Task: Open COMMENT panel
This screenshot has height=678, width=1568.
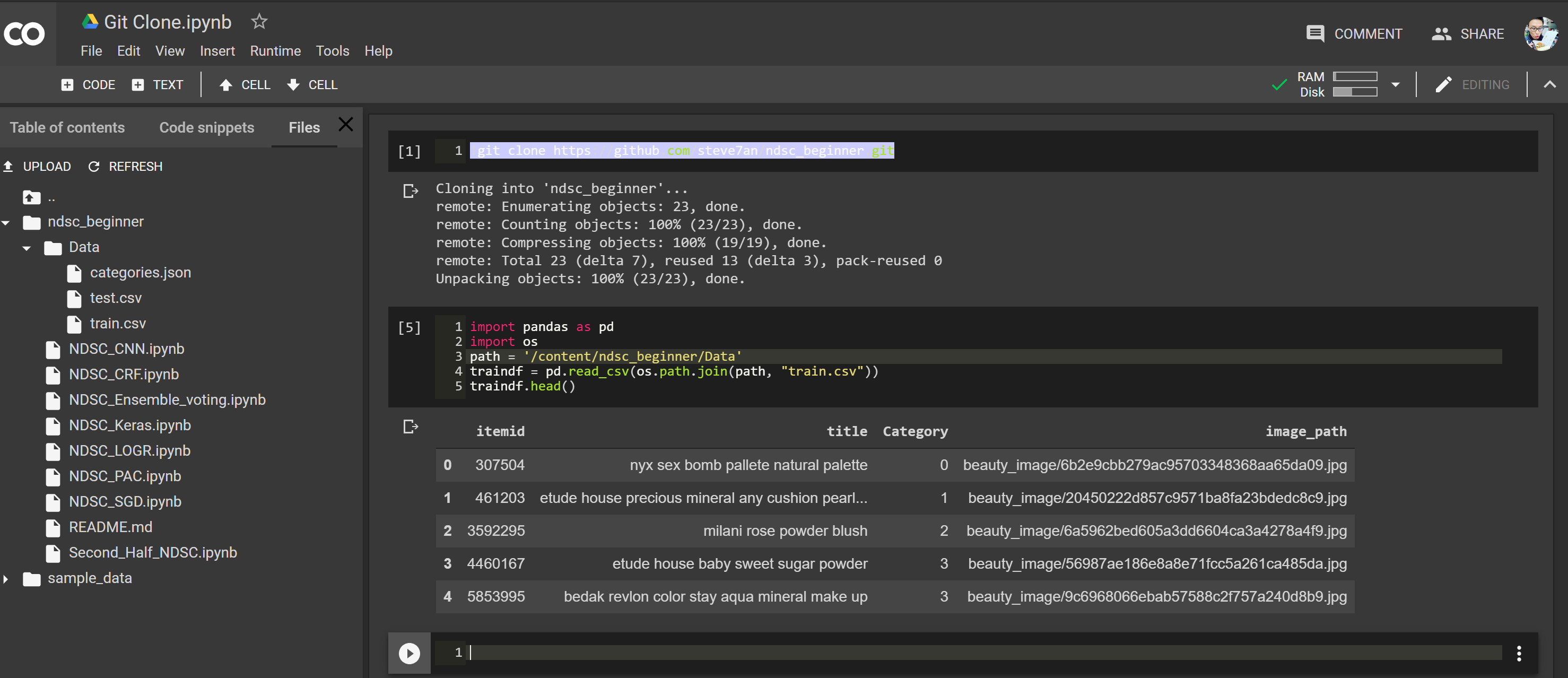Action: coord(1354,33)
